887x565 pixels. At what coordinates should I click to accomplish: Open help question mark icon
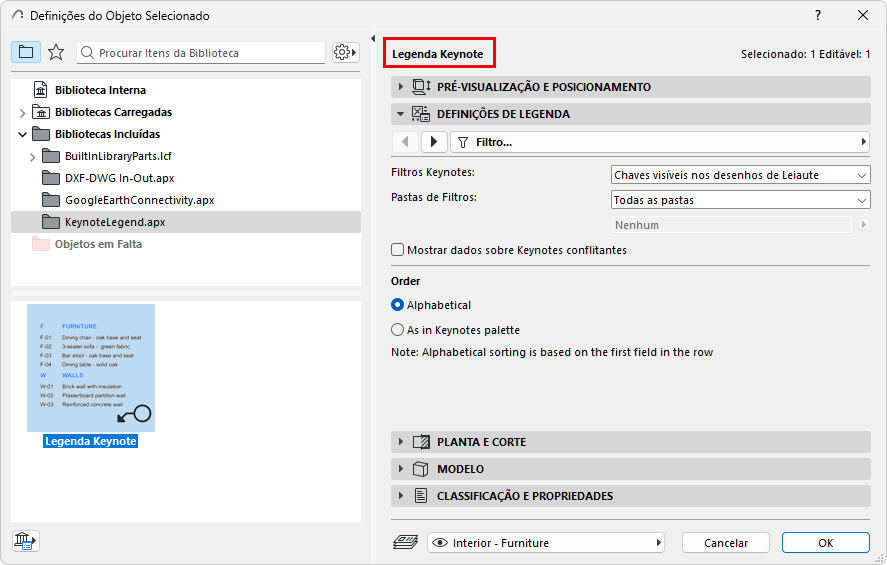point(818,15)
